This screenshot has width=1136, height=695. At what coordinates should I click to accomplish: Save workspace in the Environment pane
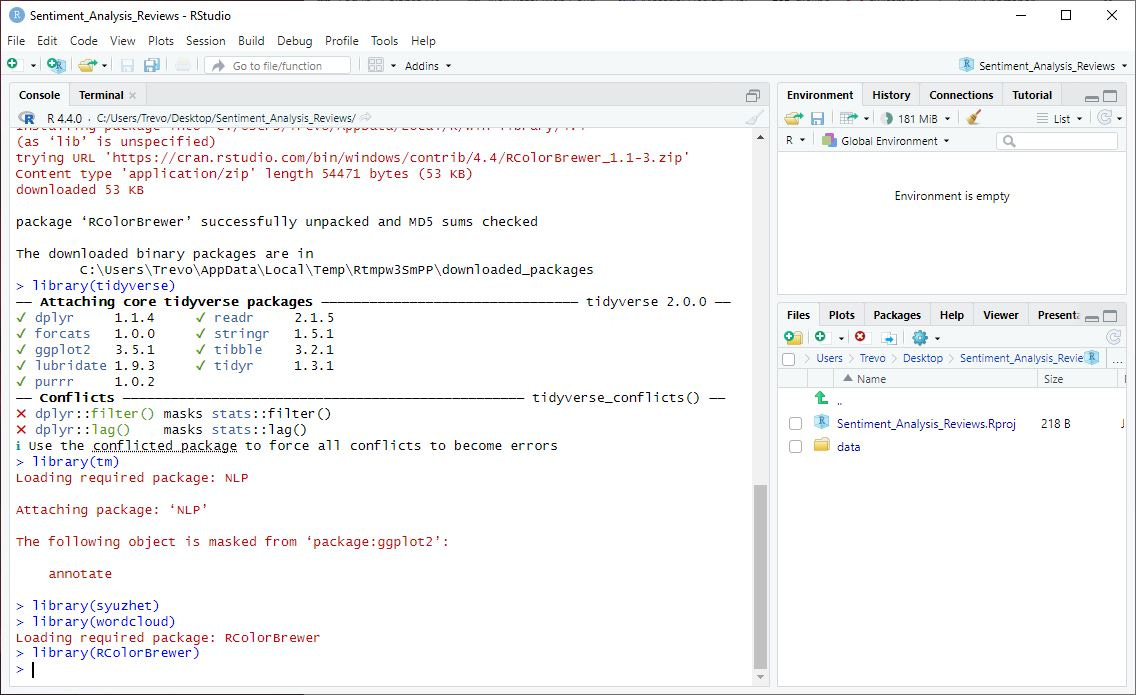pyautogui.click(x=817, y=118)
